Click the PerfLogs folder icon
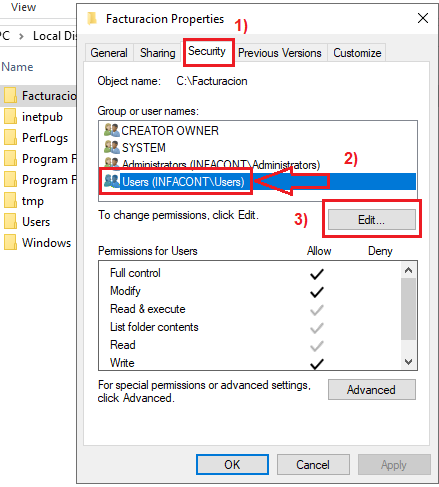The image size is (439, 487). 10,138
